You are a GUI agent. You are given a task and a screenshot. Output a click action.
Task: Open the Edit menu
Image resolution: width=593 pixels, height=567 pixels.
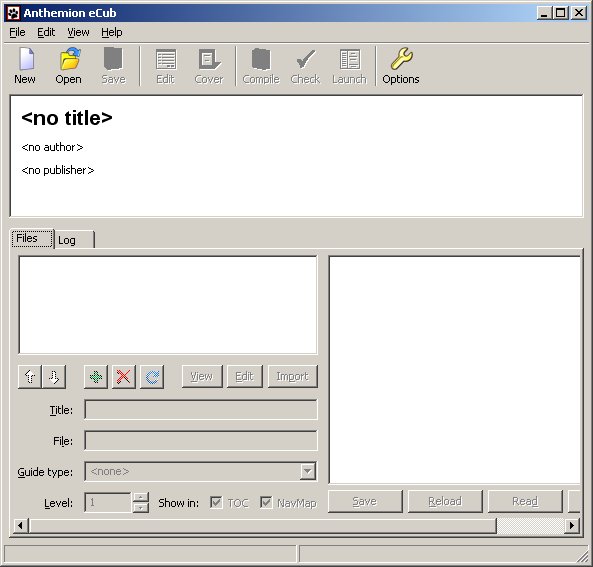pyautogui.click(x=46, y=33)
